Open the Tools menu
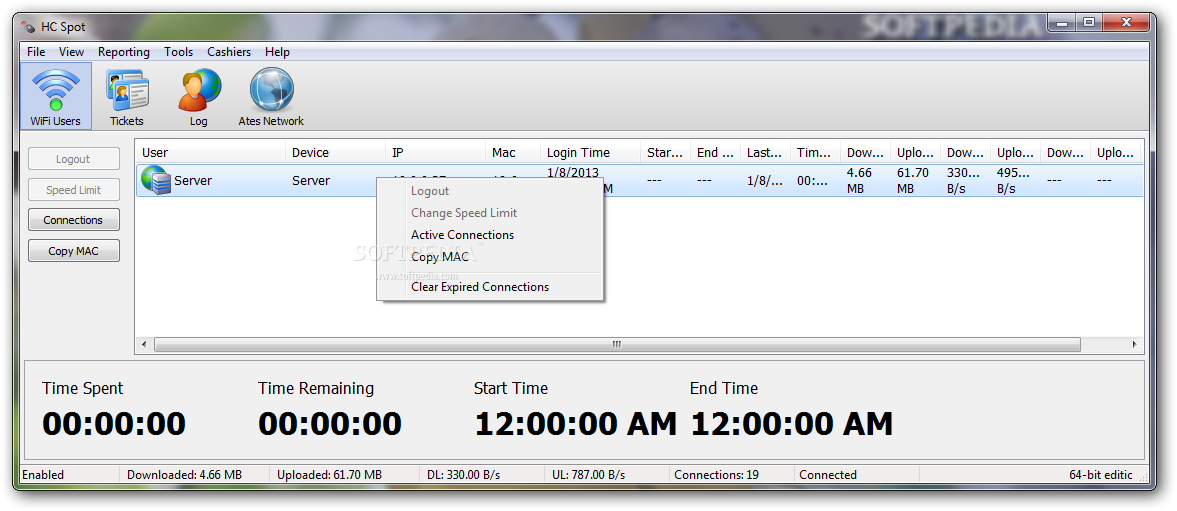Image resolution: width=1177 pixels, height=511 pixels. tap(179, 52)
